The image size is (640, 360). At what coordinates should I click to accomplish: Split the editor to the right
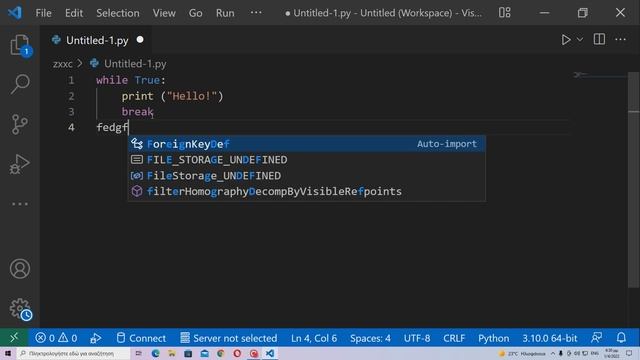point(599,40)
